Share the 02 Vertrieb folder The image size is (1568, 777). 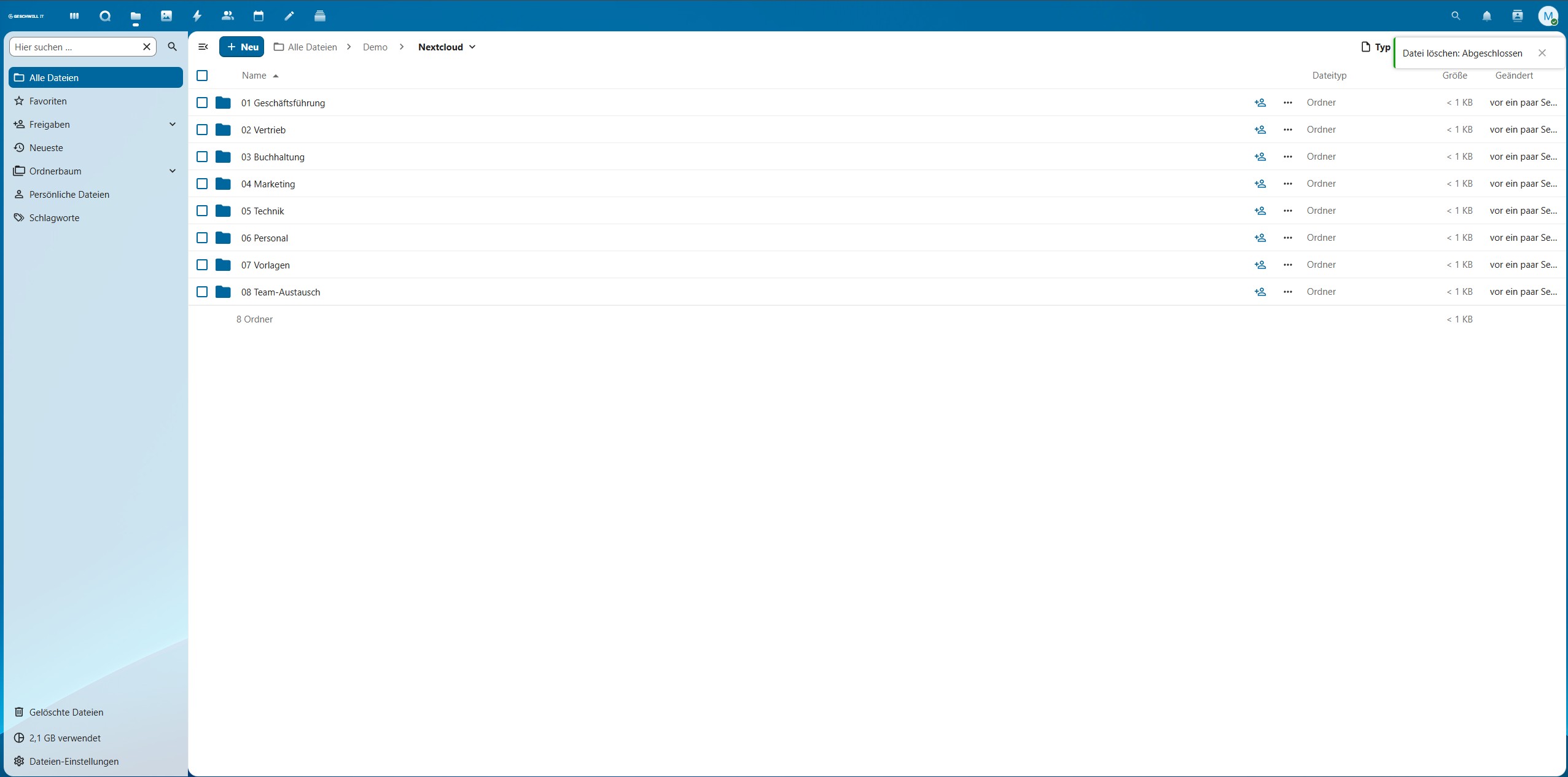pos(1260,130)
